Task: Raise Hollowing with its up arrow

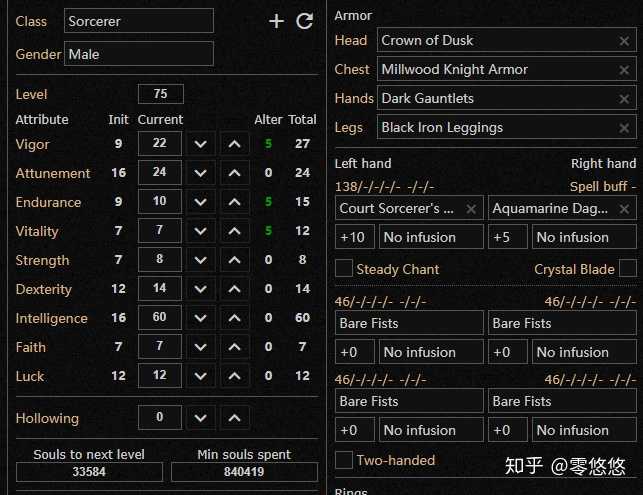Action: pyautogui.click(x=234, y=418)
